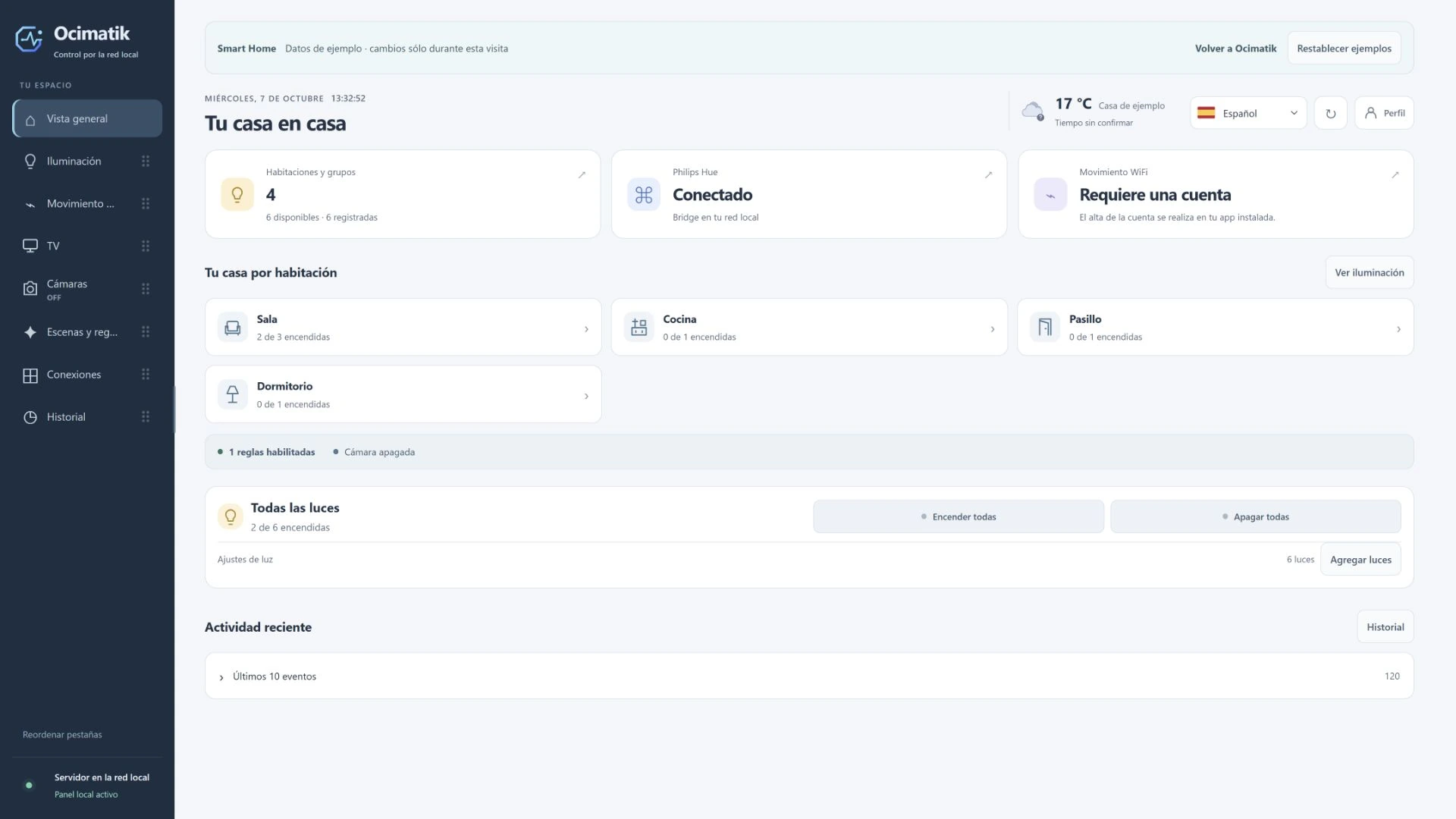The width and height of the screenshot is (1456, 819).
Task: Follow the Volver a Ocimatik link
Action: [x=1235, y=49]
